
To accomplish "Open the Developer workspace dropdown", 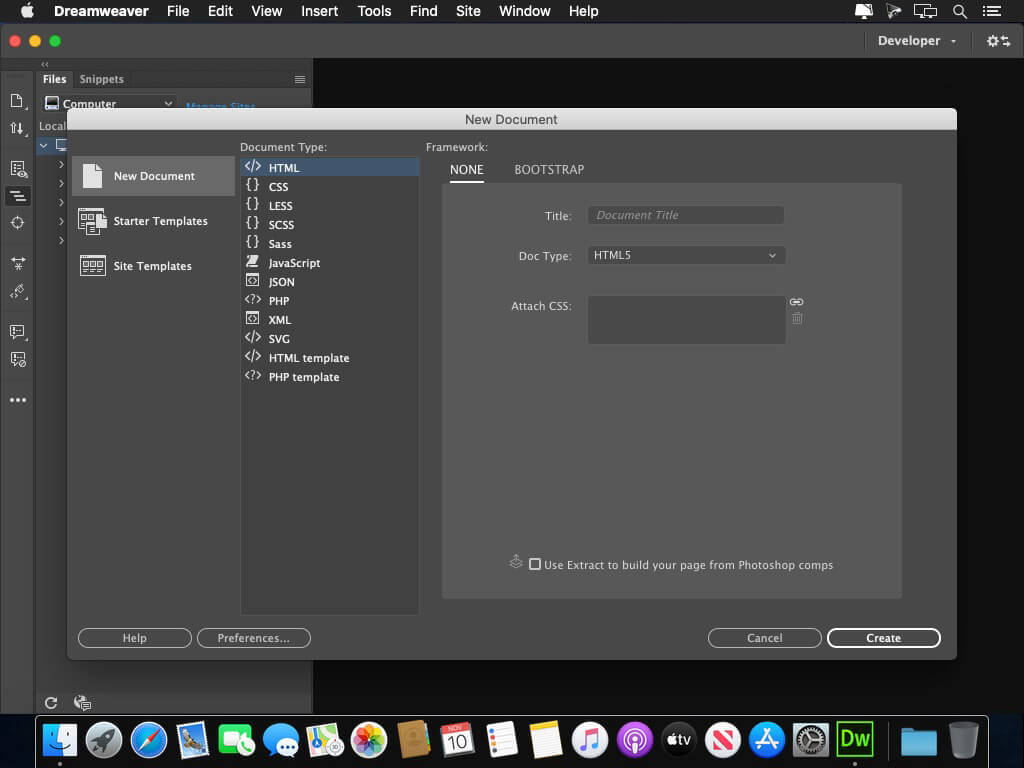I will coord(916,41).
